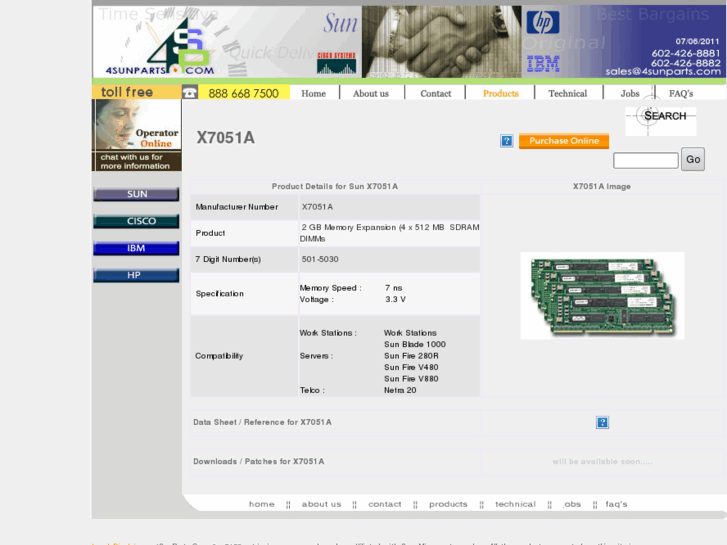Open the FAQ's tab
The height and width of the screenshot is (545, 727).
(x=681, y=93)
